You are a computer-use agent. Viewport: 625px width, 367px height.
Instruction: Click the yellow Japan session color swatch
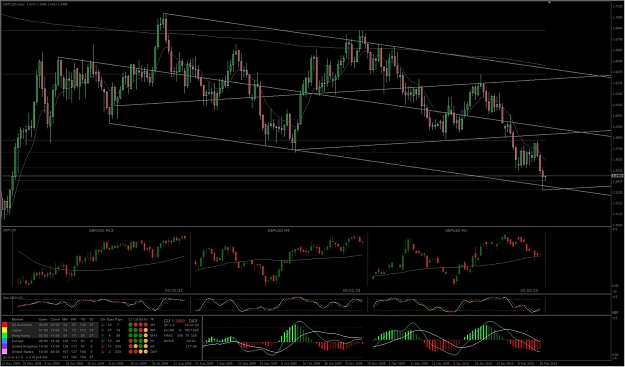point(4,330)
